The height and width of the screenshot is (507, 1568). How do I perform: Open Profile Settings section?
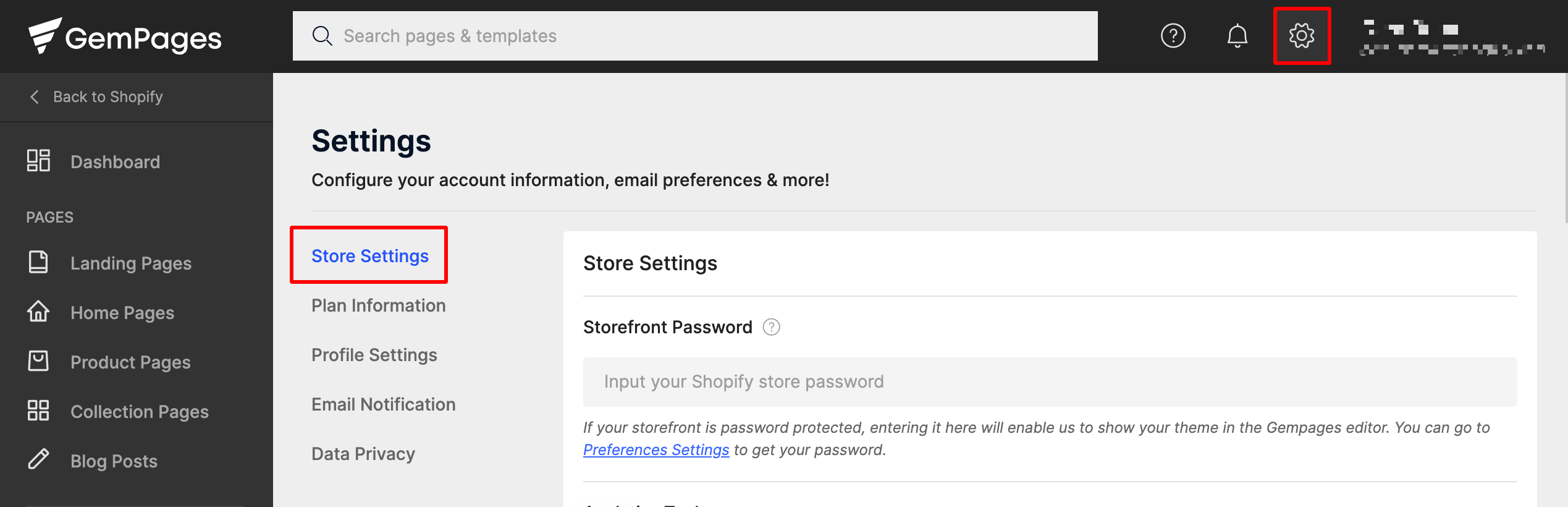point(374,355)
